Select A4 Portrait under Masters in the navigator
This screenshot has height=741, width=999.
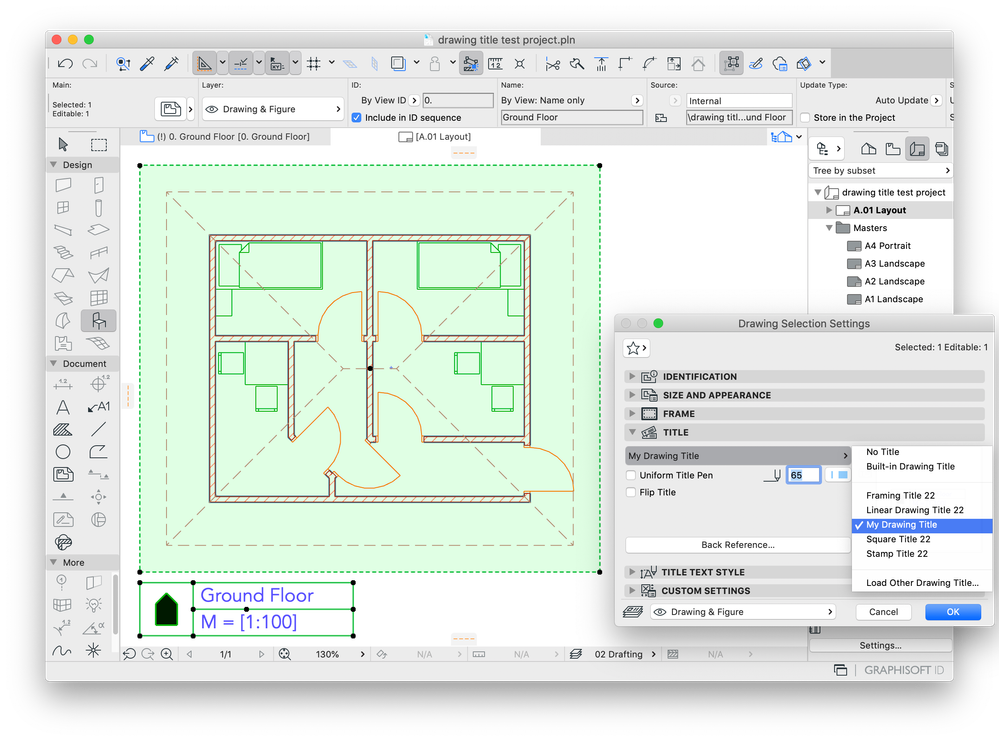click(886, 245)
